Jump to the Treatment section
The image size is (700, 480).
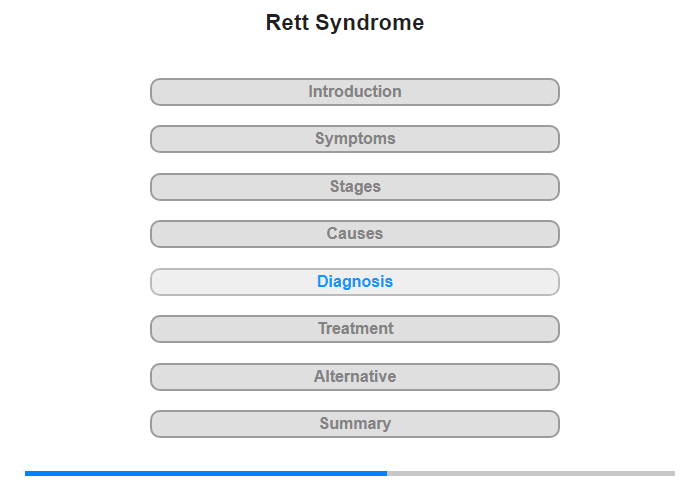pos(354,329)
